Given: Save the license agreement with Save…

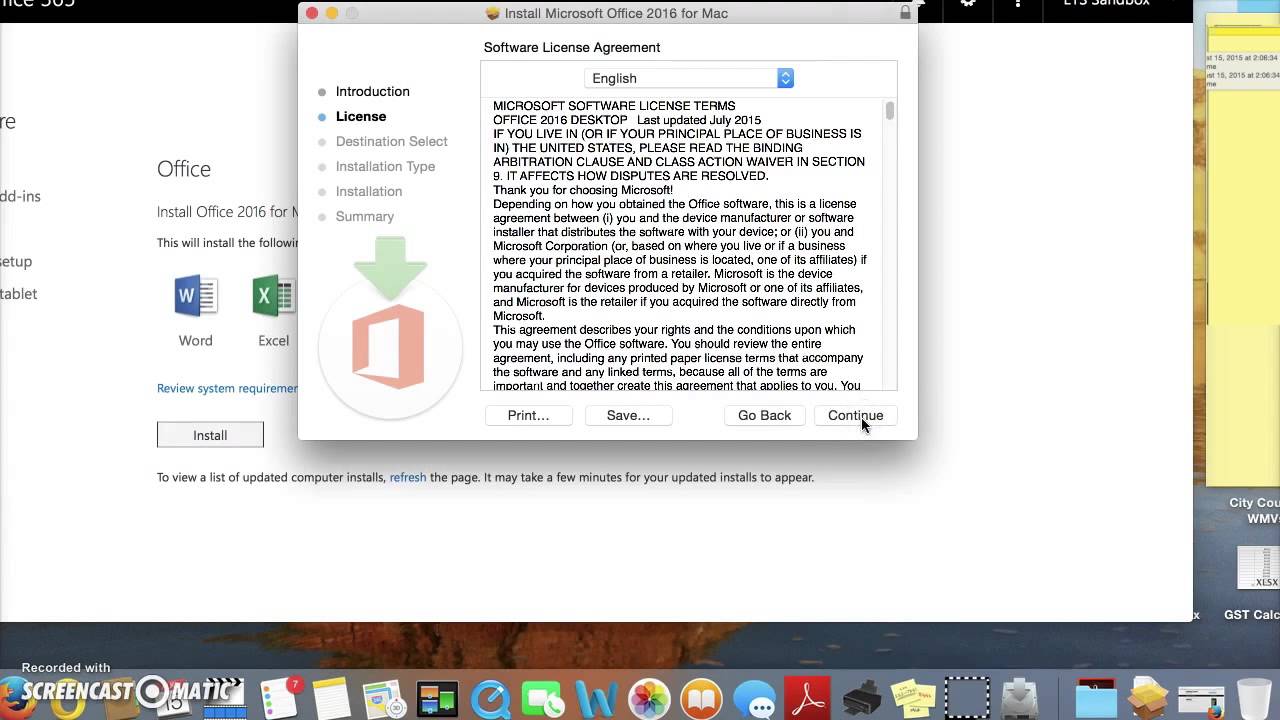Looking at the screenshot, I should point(628,415).
